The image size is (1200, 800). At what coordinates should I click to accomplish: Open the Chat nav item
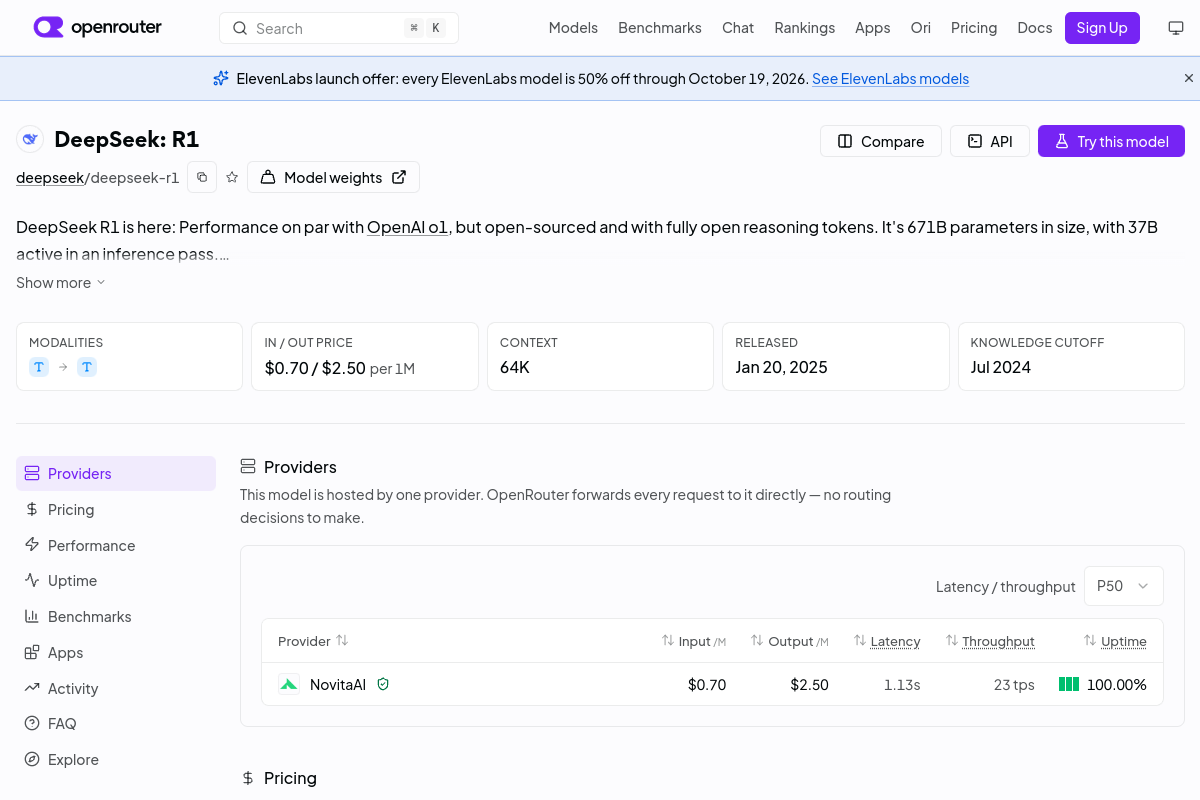point(738,28)
